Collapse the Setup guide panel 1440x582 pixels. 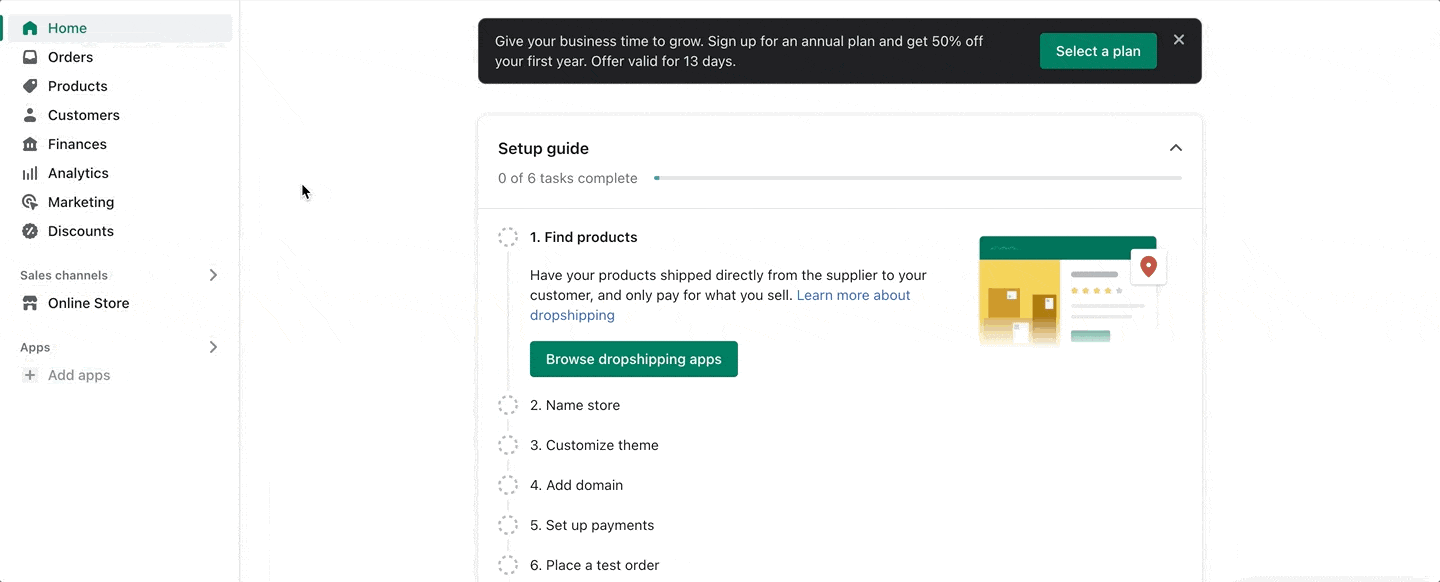pos(1176,147)
